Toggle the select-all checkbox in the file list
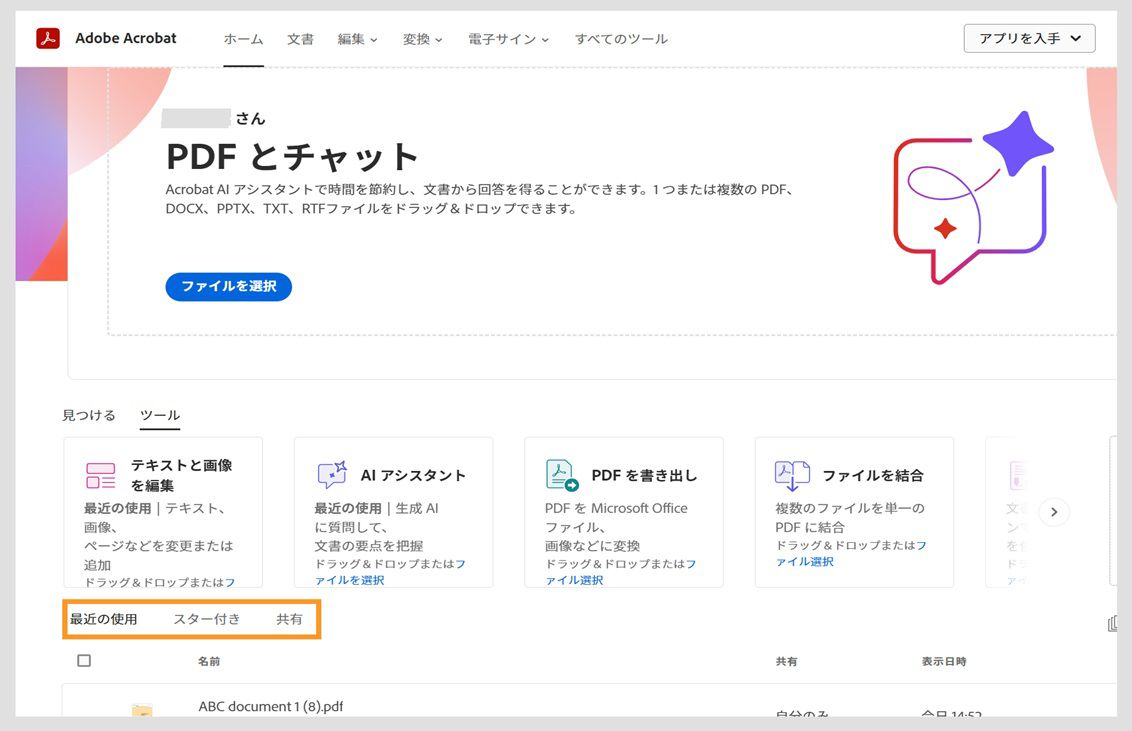The image size is (1132, 731). (x=84, y=660)
